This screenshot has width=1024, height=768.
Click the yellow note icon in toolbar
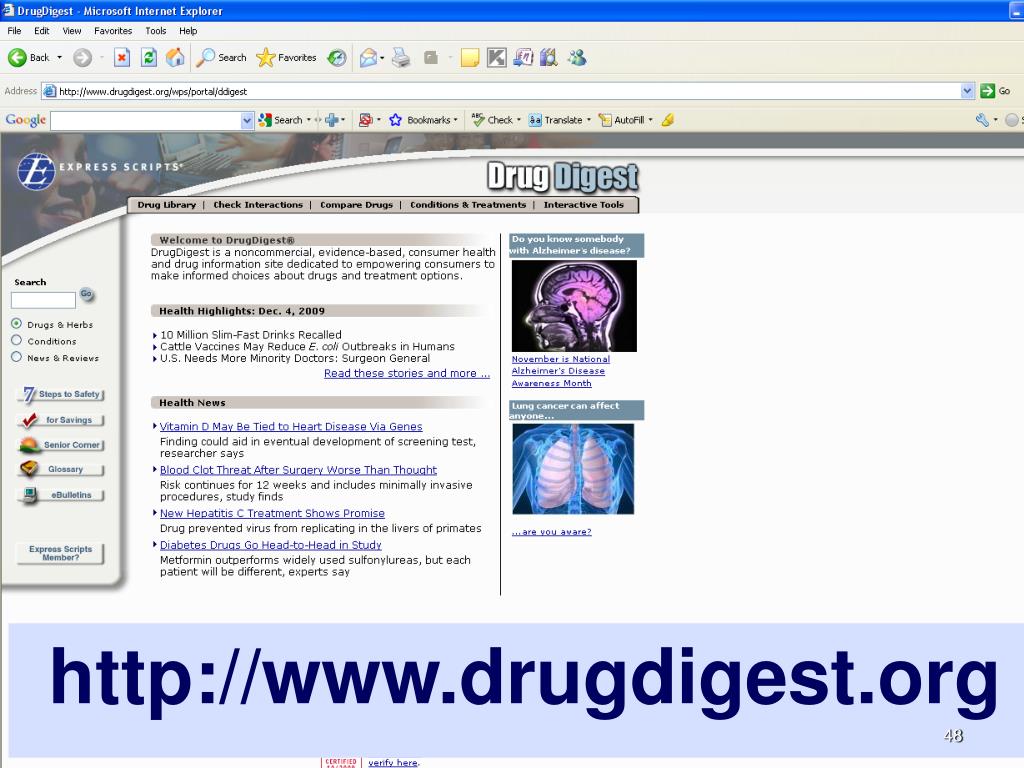click(470, 57)
